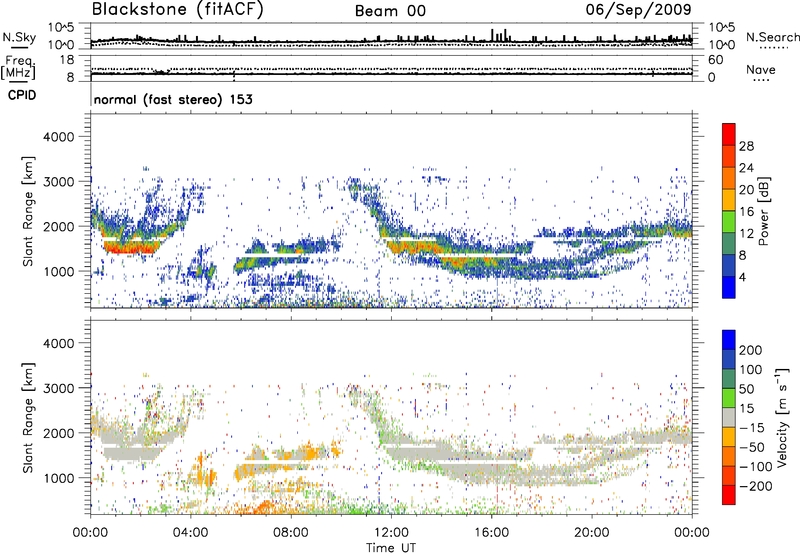Select the 08:00 time tick label
Screen dimensions: 800x554
pyautogui.click(x=291, y=533)
